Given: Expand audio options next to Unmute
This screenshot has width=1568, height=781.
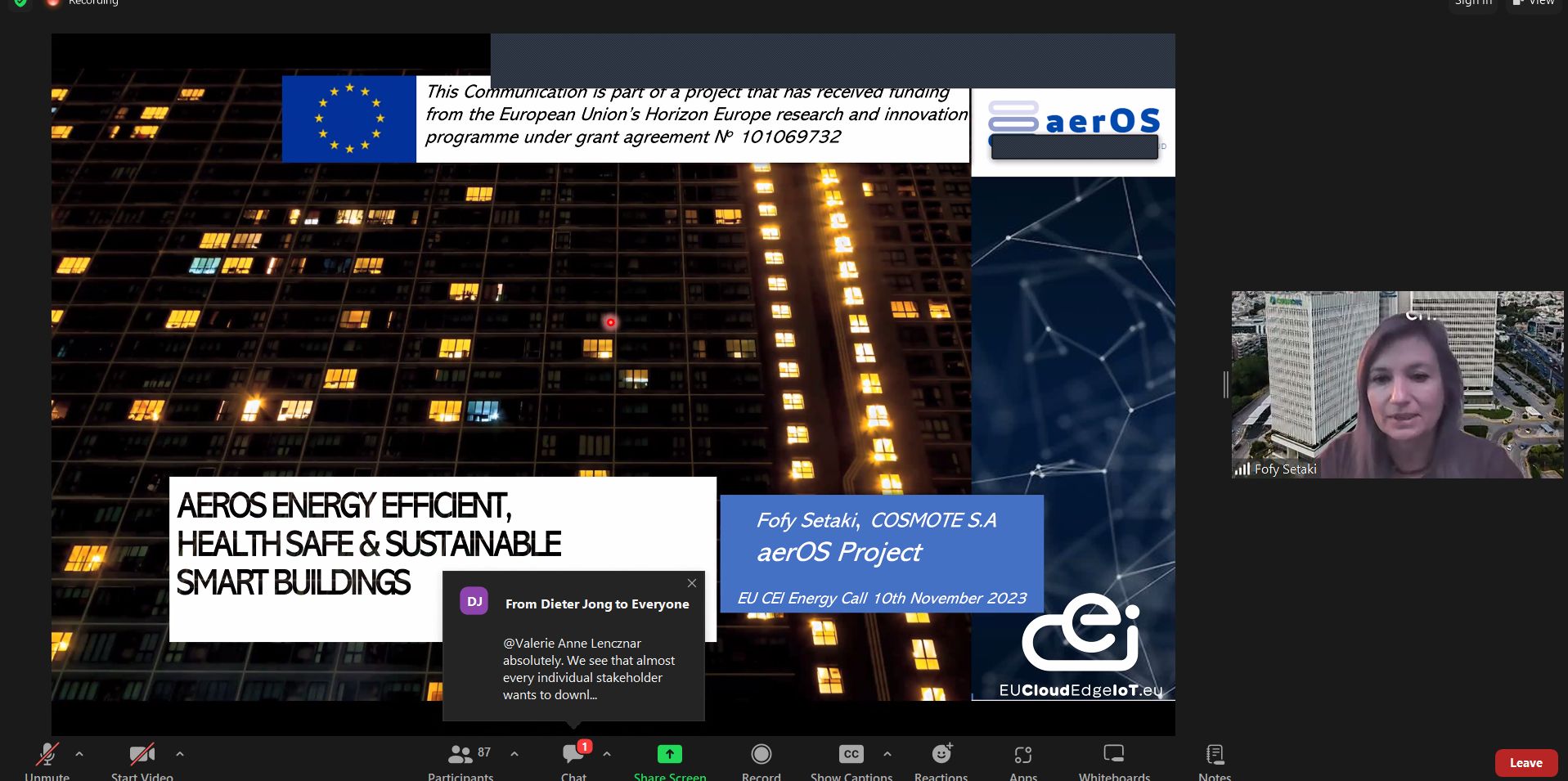Looking at the screenshot, I should coord(79,754).
